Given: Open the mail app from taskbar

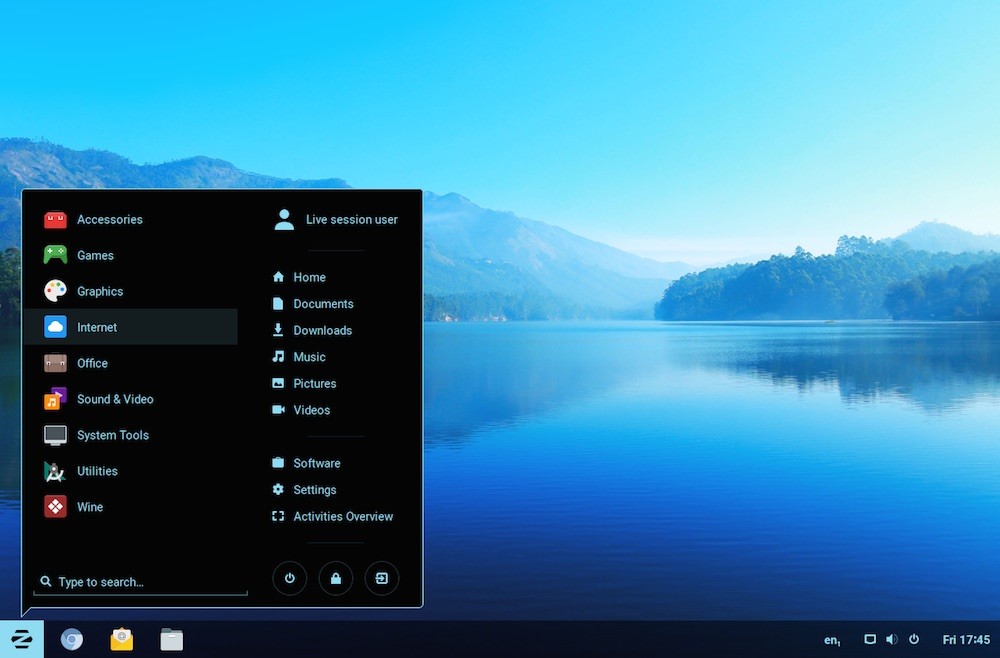Looking at the screenshot, I should (121, 639).
